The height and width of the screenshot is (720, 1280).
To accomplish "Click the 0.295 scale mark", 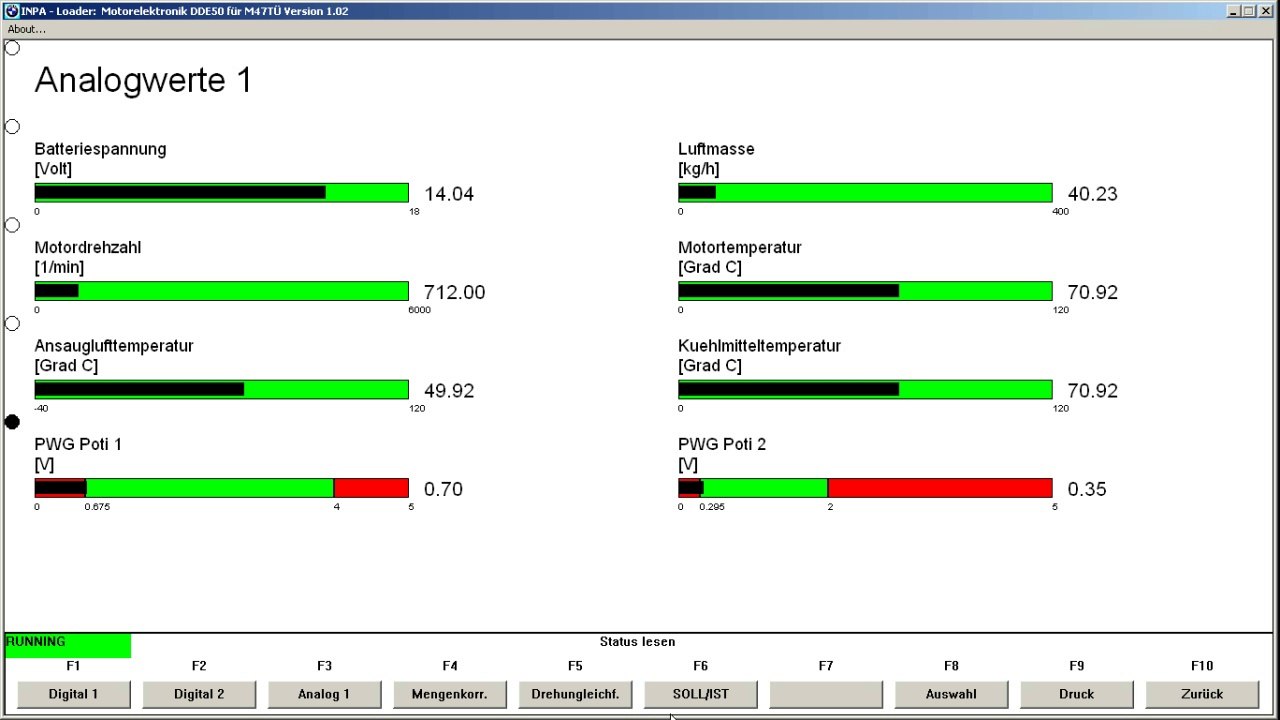I will 712,507.
